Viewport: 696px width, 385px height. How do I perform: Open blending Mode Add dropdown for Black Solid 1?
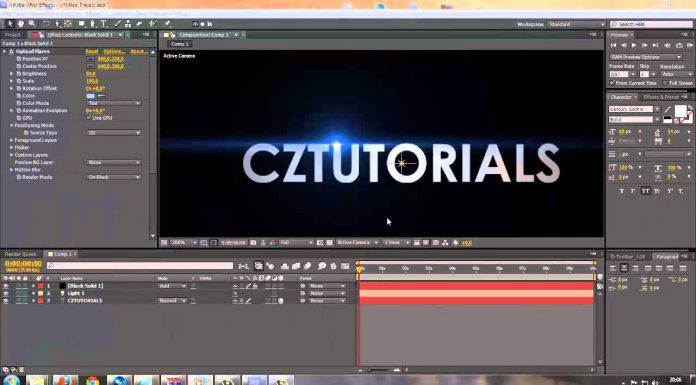click(x=173, y=286)
